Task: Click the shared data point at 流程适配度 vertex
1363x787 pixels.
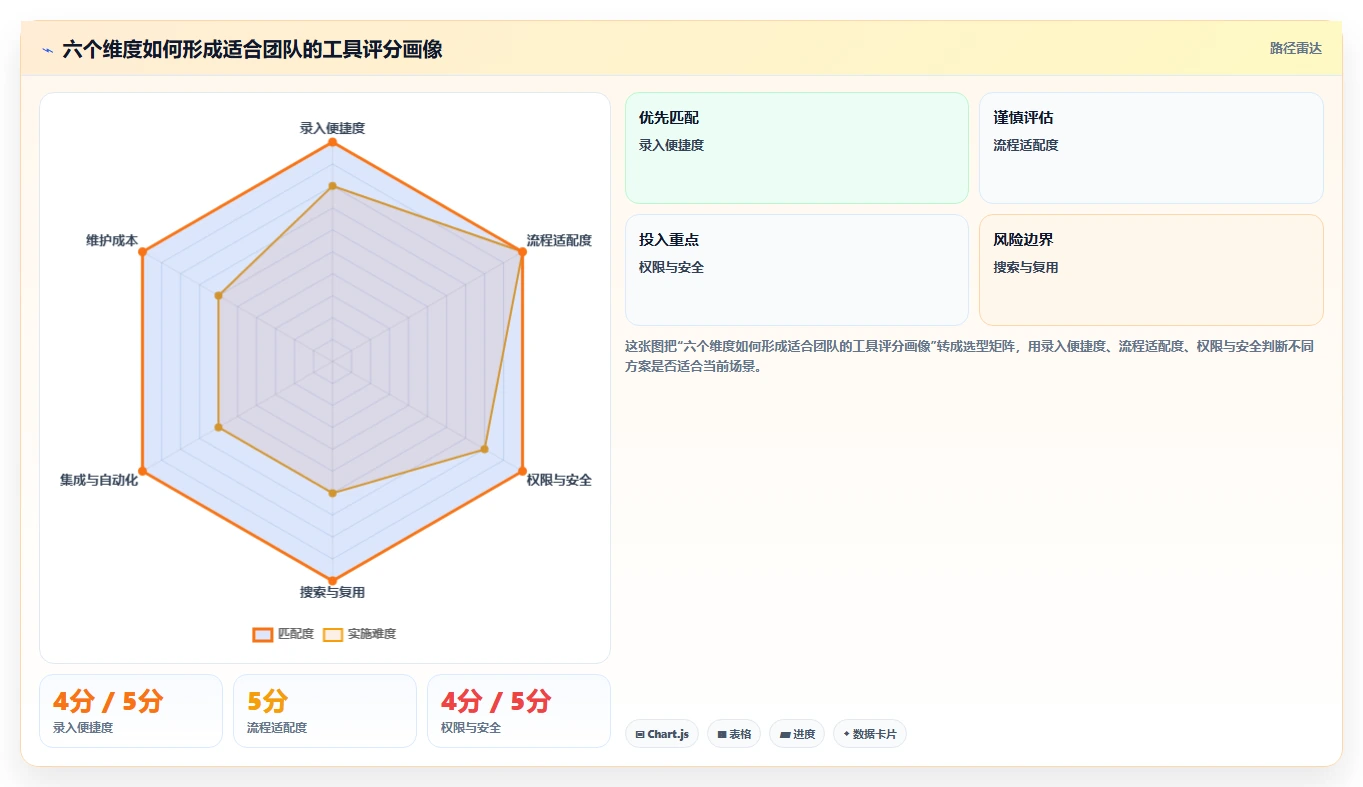Action: [x=522, y=252]
